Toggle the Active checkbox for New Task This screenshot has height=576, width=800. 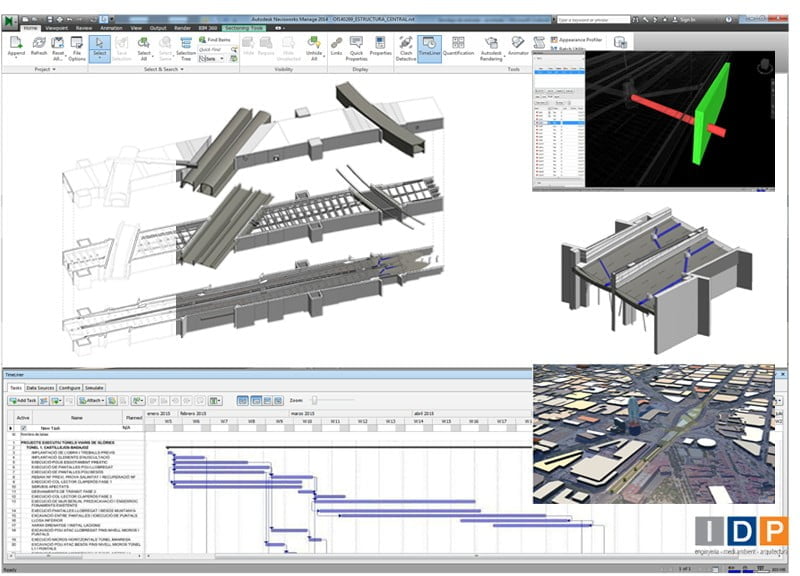[24, 427]
